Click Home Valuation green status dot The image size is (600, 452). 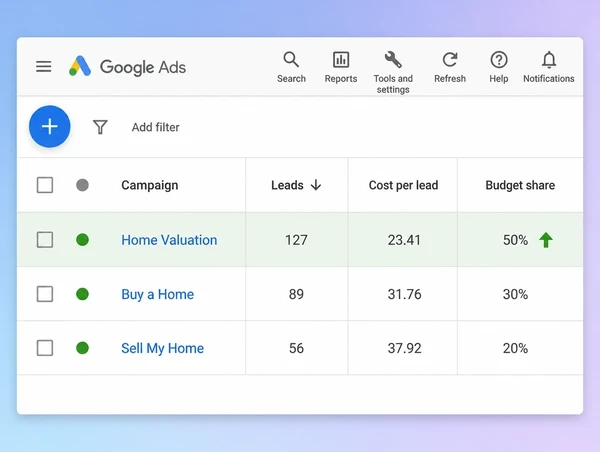point(82,240)
